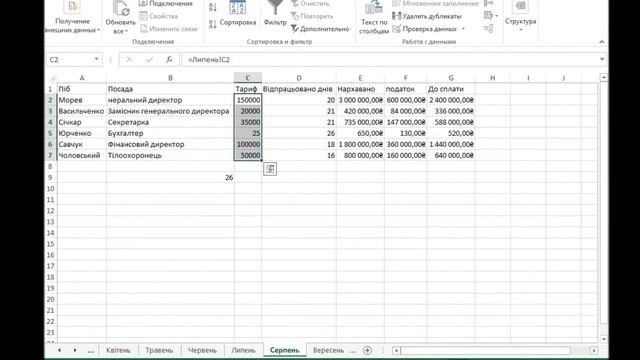Screen dimensions: 640x360
Task: Click Удалить дубликаты icon
Action: click(x=396, y=16)
